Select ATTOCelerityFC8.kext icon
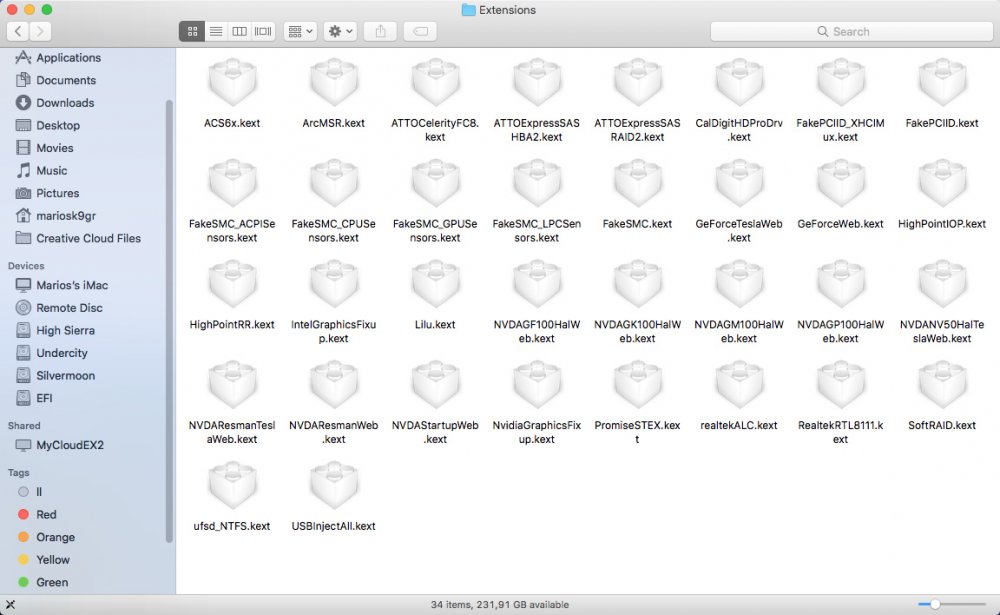The height and width of the screenshot is (615, 1000). 435,83
